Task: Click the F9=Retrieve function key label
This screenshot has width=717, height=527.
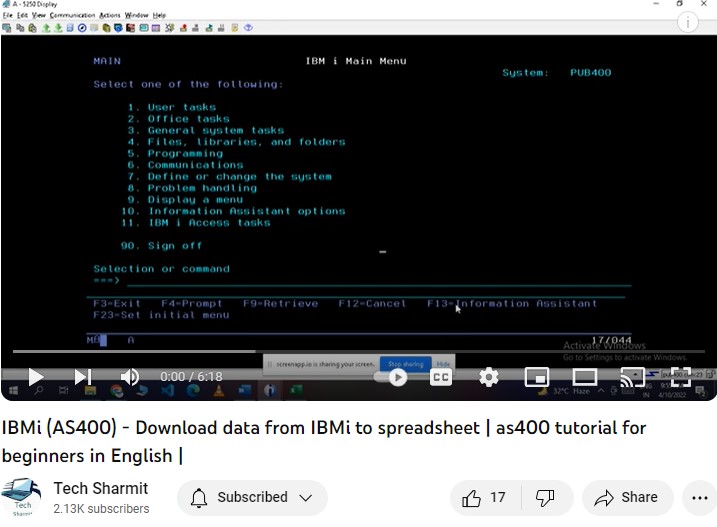Action: [280, 303]
